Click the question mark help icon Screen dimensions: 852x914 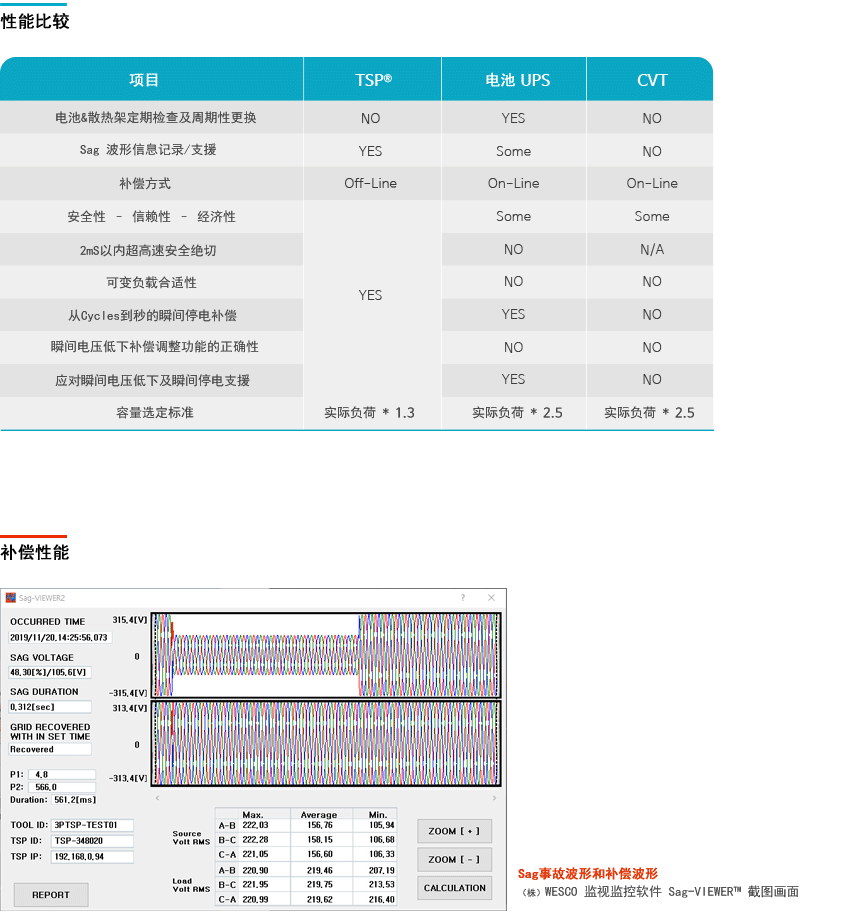coord(462,598)
